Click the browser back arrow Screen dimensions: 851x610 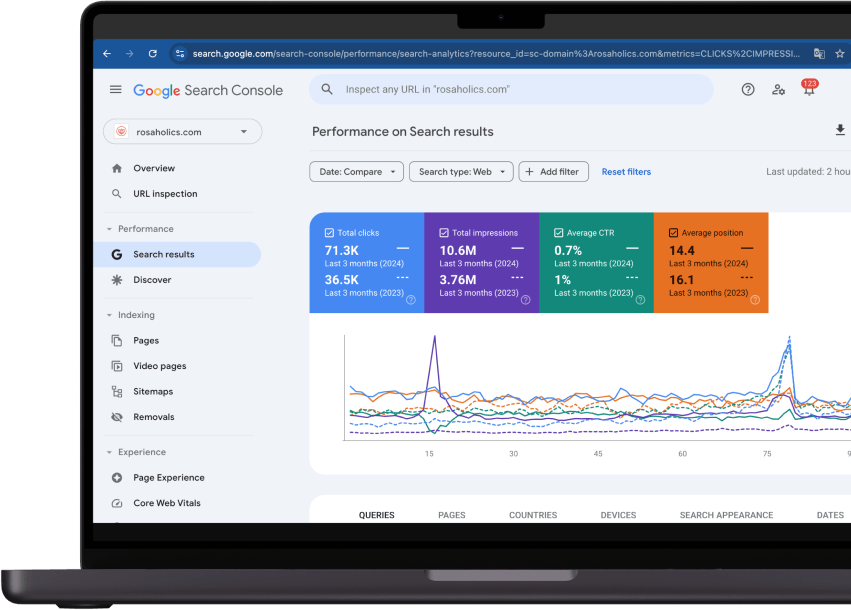107,54
